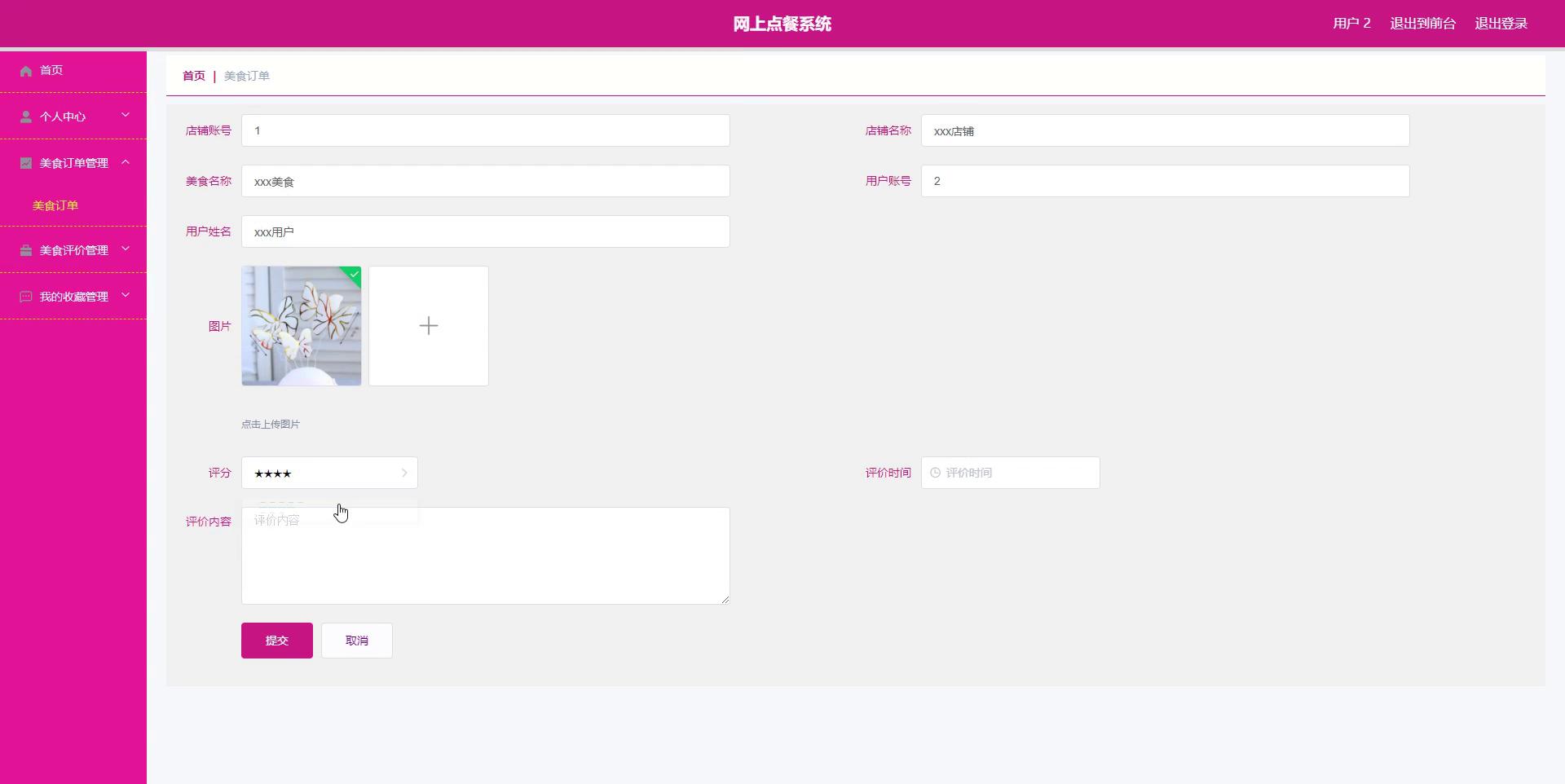Click the 美食订单管理 chart icon
Screen dimensions: 1565x784
click(26, 164)
